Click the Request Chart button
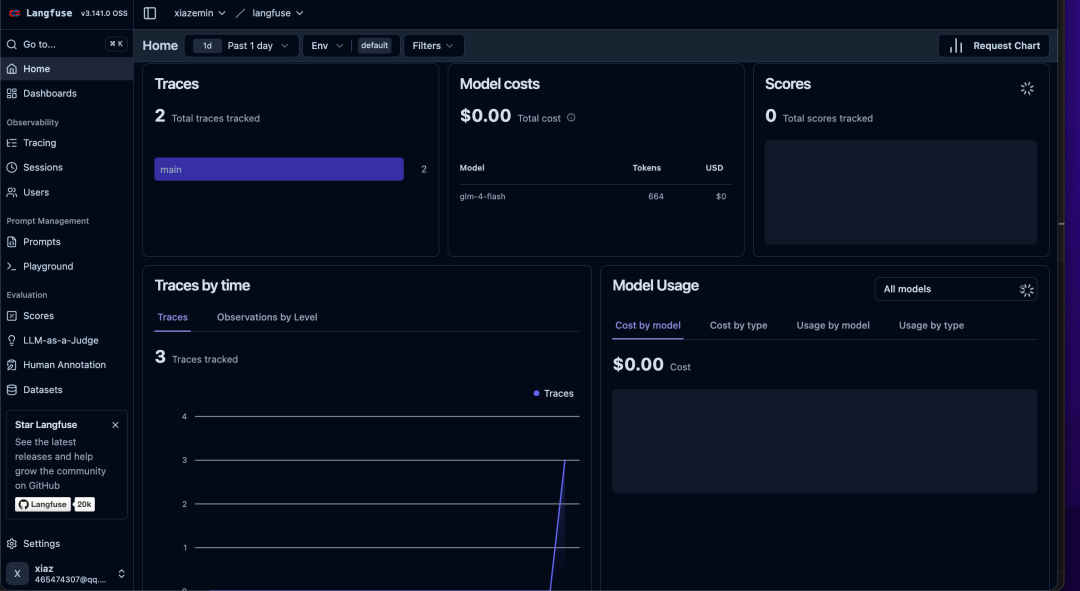This screenshot has height=591, width=1080. pos(994,45)
